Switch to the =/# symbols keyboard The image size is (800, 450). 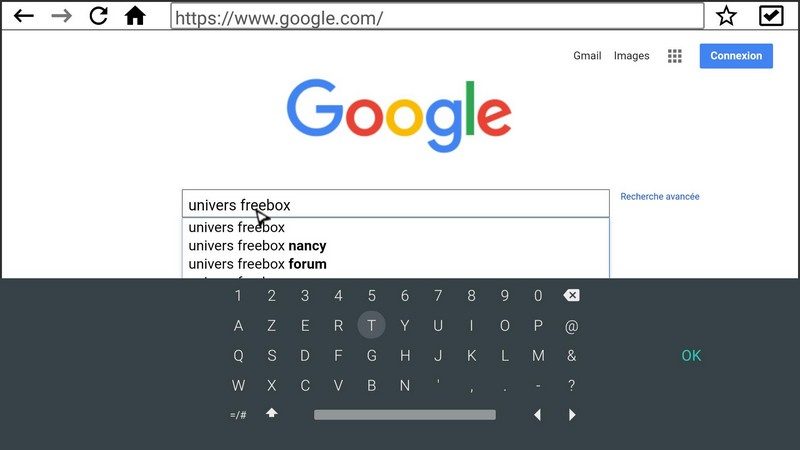point(238,415)
